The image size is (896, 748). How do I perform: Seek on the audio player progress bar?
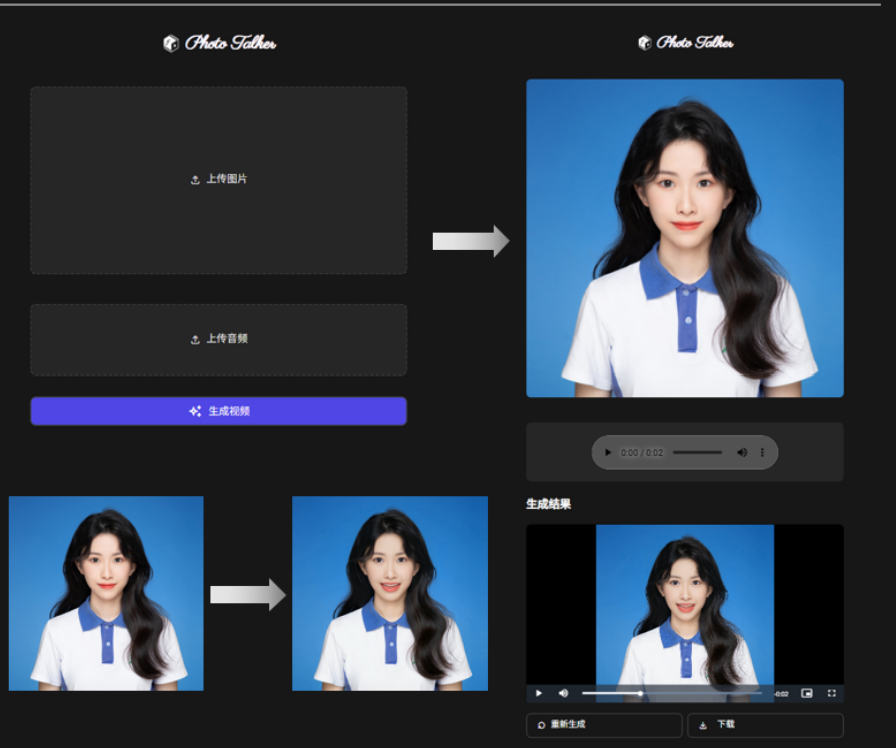tap(697, 453)
